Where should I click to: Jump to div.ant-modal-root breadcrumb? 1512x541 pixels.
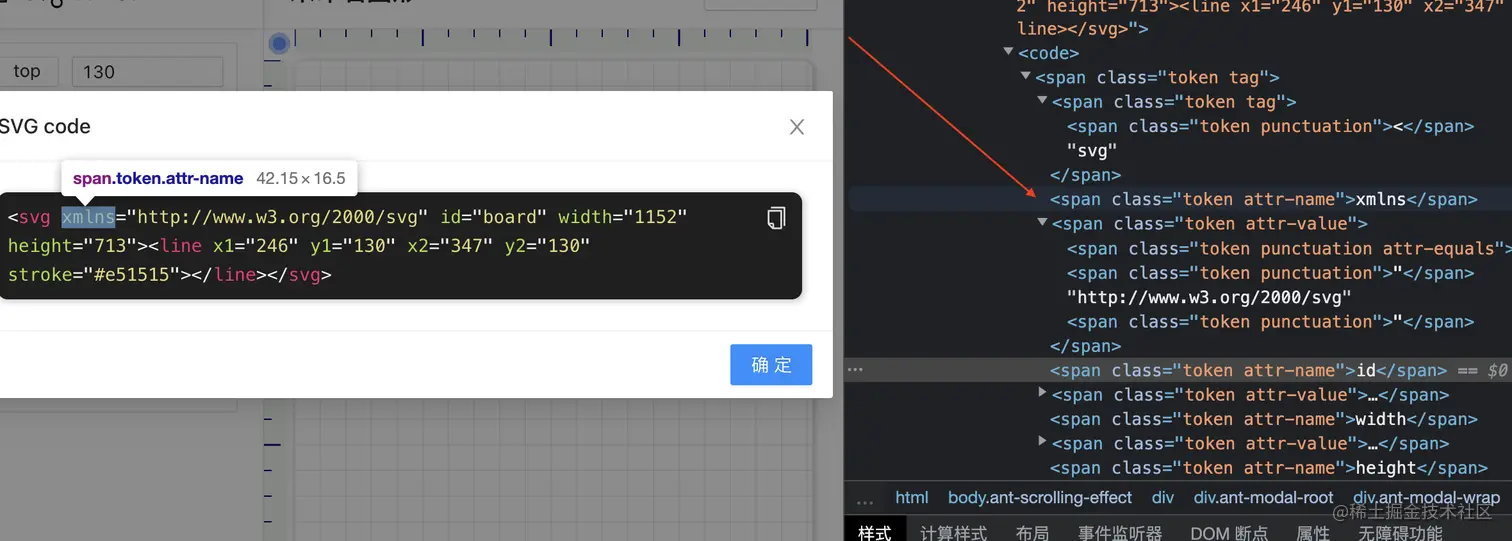coord(1264,498)
